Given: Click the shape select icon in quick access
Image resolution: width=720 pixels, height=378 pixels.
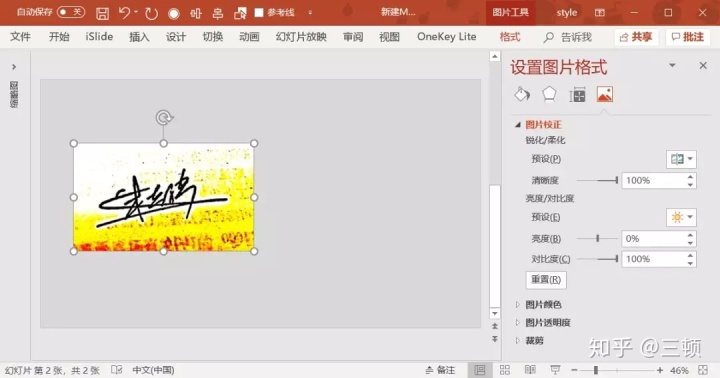Looking at the screenshot, I should point(240,13).
